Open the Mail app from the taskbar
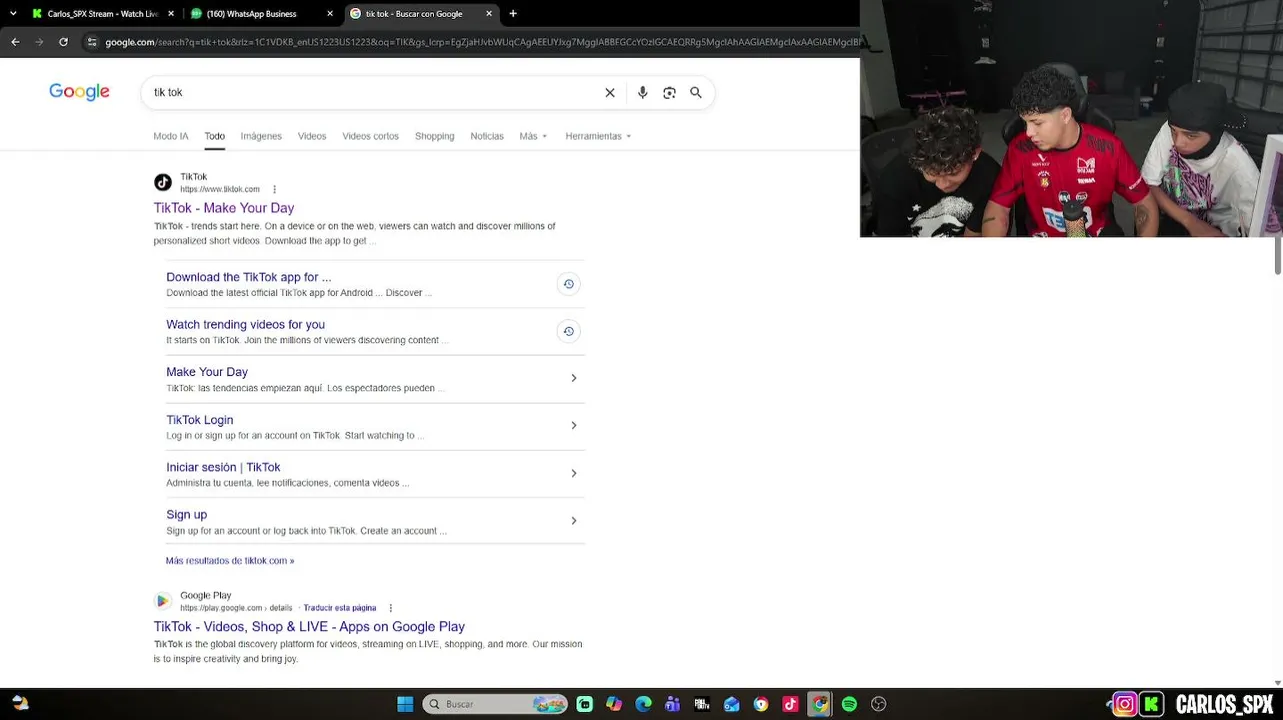Screen dimensions: 1283x720 (x=731, y=704)
